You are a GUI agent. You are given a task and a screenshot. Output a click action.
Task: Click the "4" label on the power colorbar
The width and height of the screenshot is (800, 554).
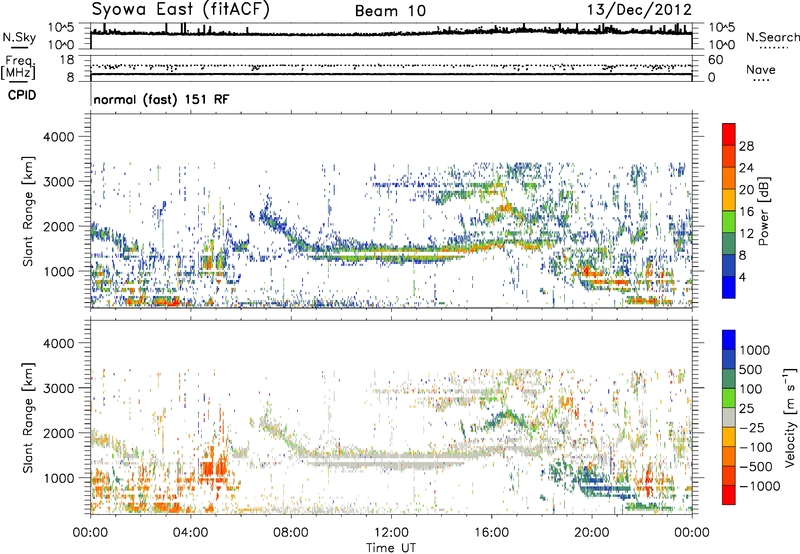[743, 277]
